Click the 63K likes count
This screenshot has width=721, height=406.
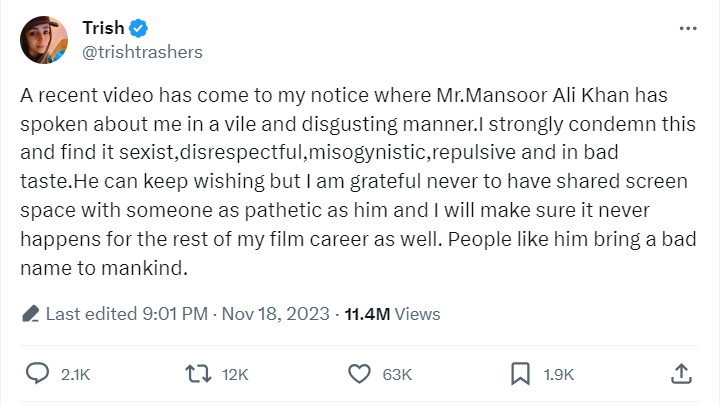[397, 375]
